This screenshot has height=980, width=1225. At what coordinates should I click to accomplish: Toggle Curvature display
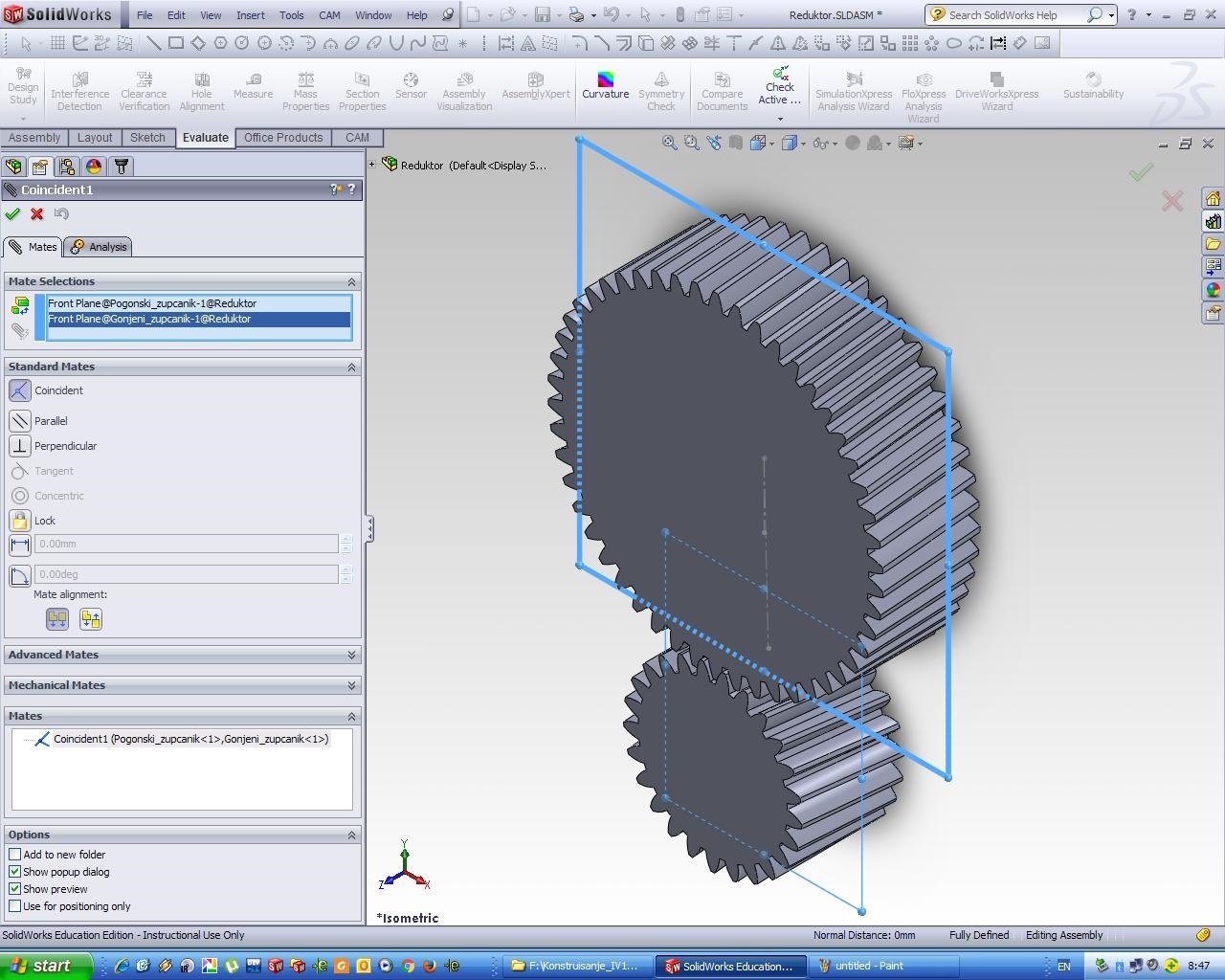606,86
